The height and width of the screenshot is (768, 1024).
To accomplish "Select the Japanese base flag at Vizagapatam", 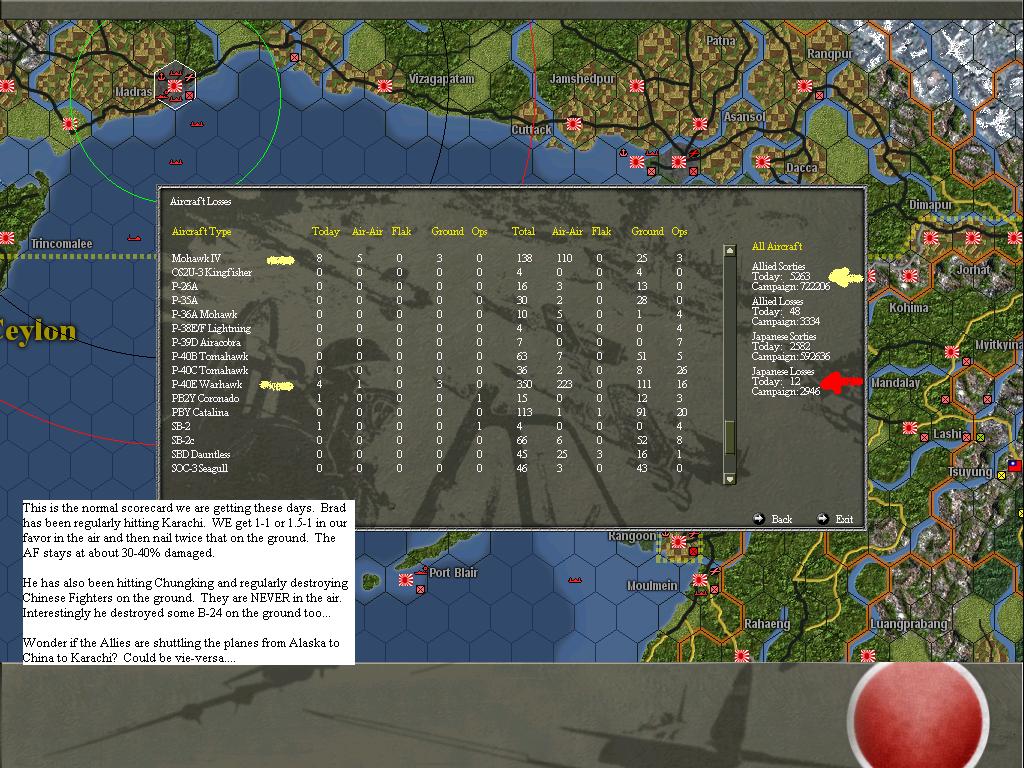I will point(385,86).
